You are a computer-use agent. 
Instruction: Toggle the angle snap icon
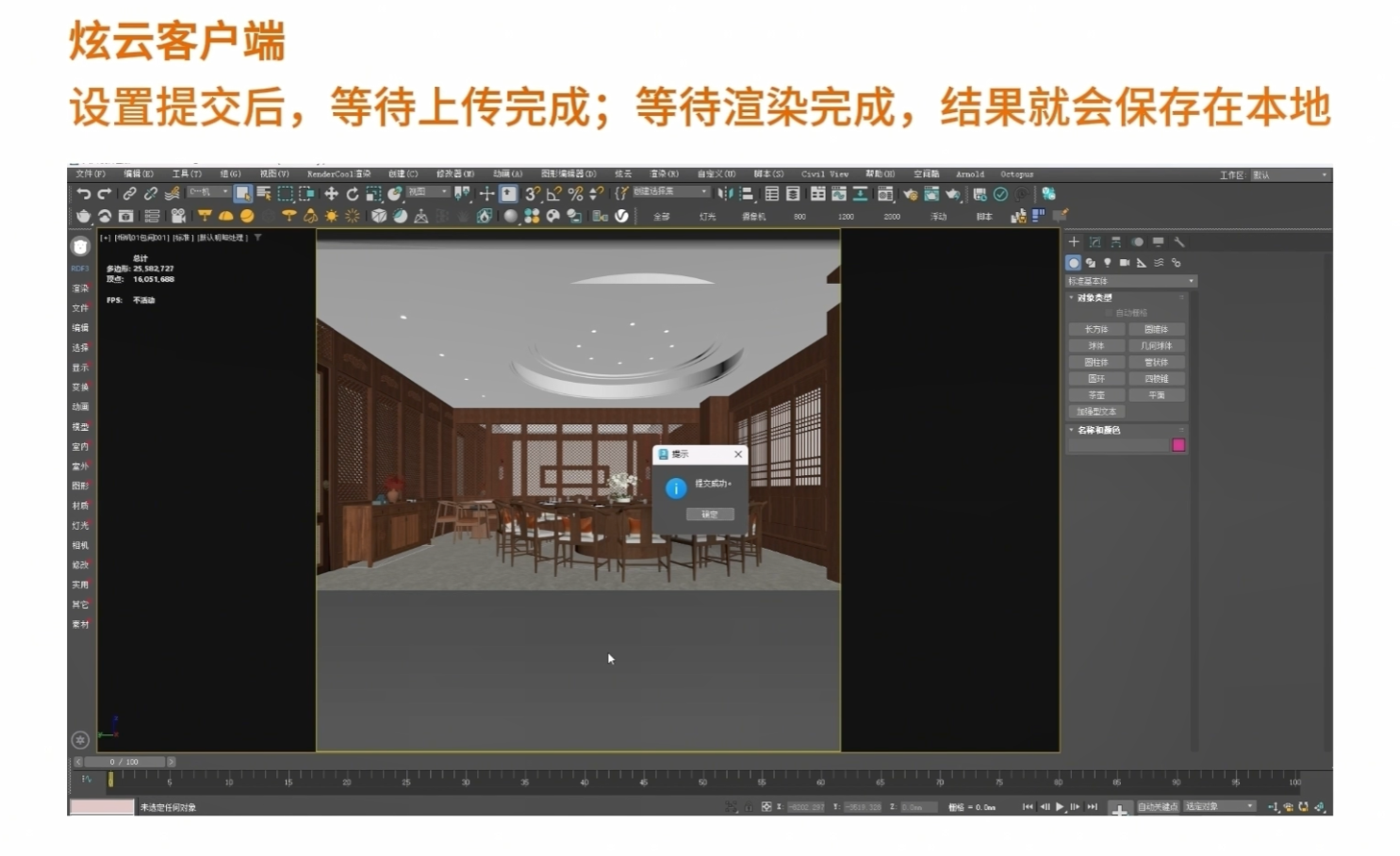point(553,194)
